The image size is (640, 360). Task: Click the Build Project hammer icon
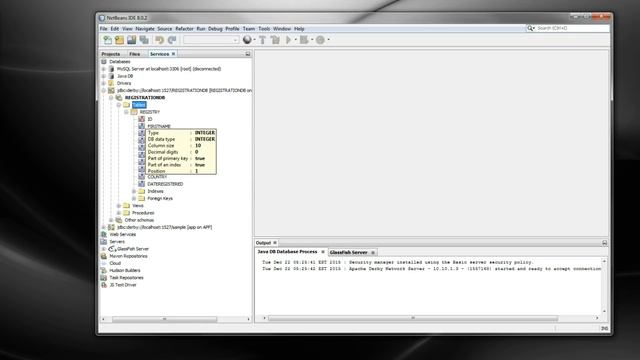(262, 40)
